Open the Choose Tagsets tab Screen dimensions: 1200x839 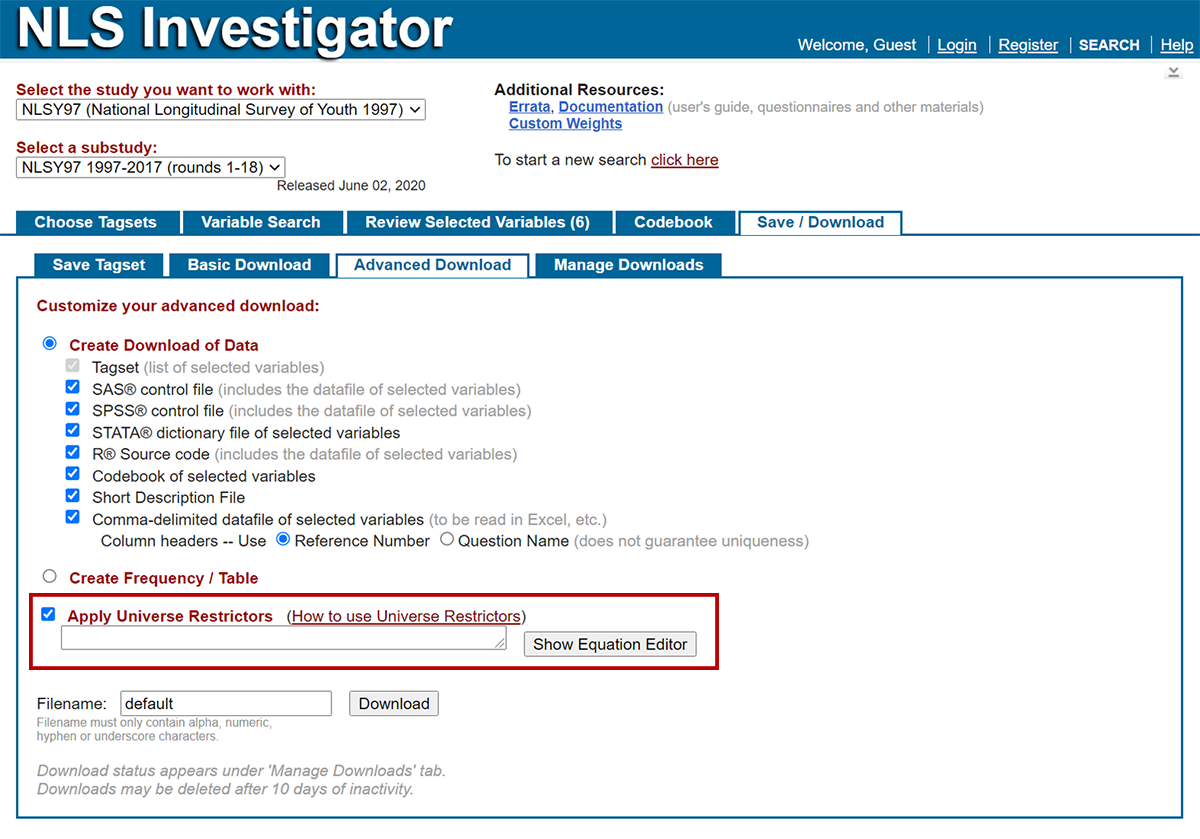(96, 222)
